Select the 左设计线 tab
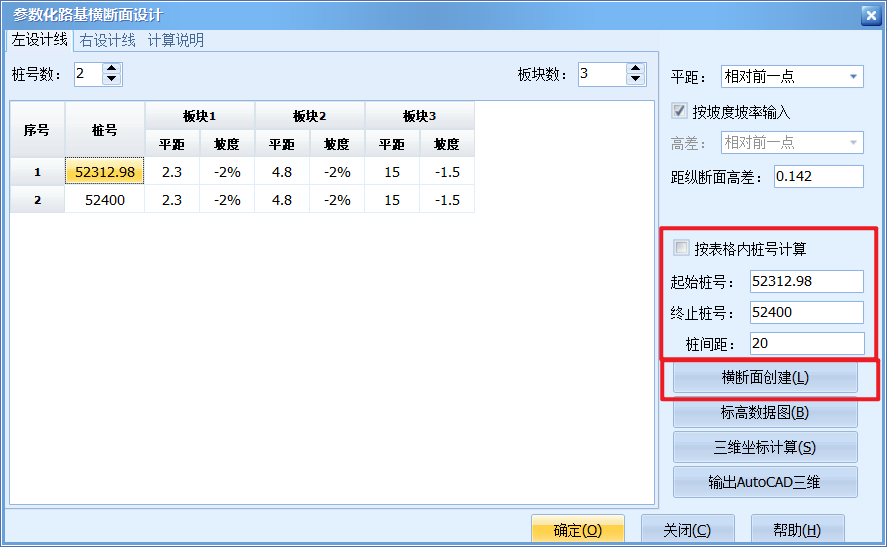This screenshot has height=547, width=887. 39,40
